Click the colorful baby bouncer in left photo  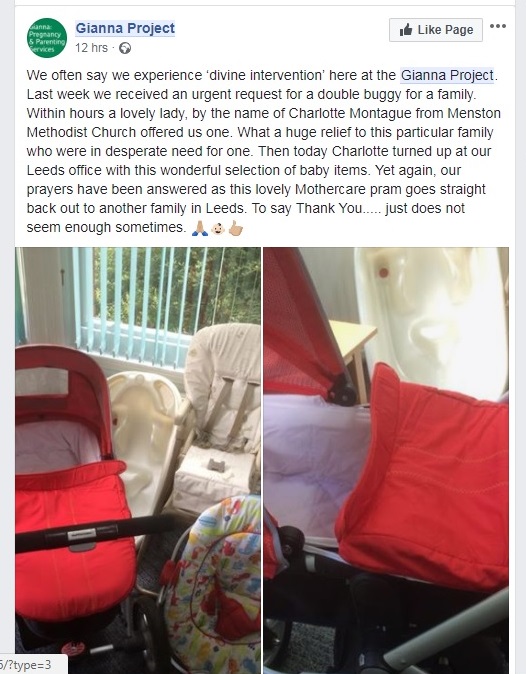point(215,587)
